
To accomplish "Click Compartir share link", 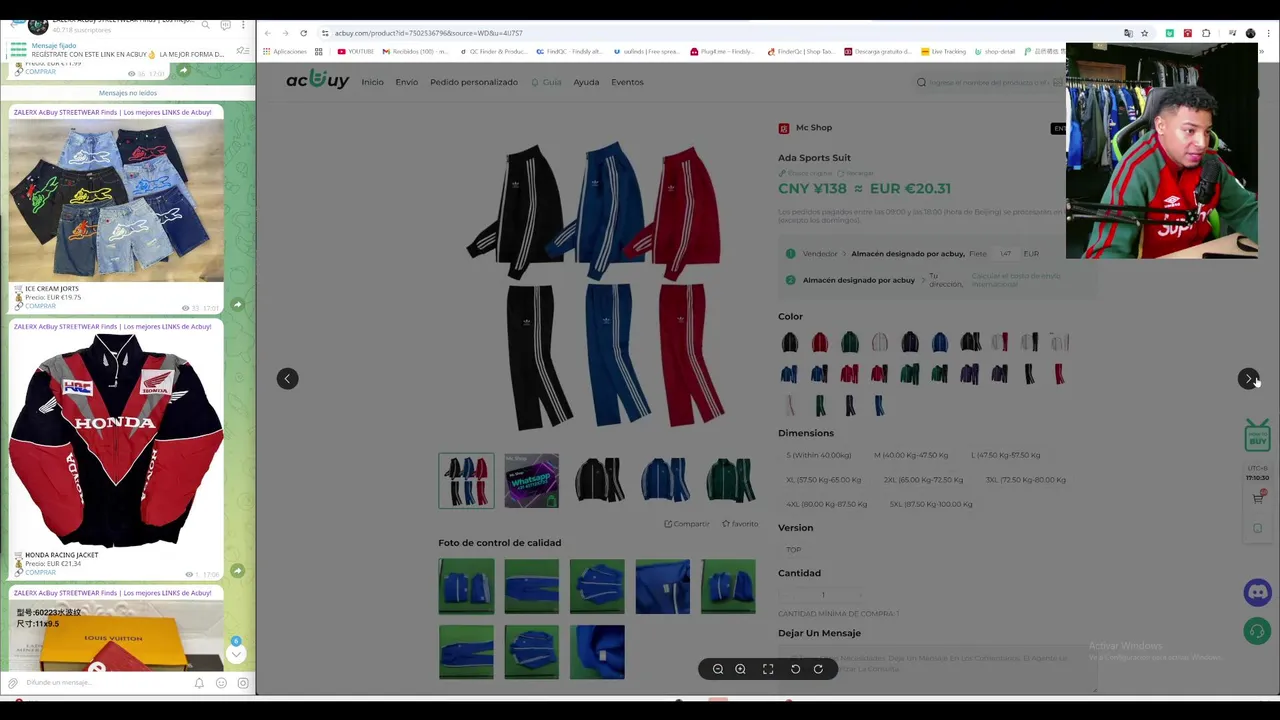I will (x=686, y=524).
